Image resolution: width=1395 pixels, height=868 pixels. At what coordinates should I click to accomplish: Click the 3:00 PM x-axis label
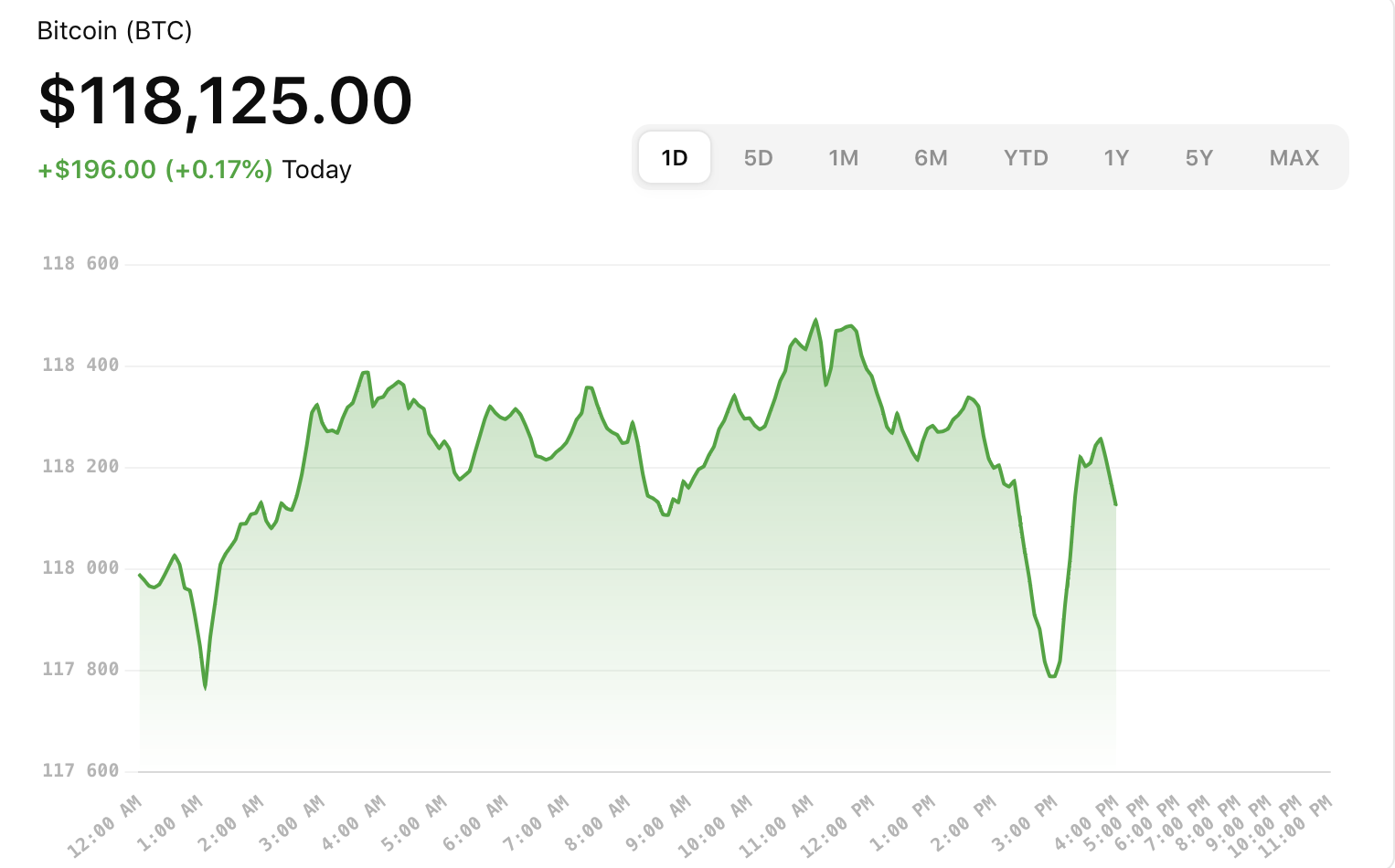pyautogui.click(x=1025, y=824)
